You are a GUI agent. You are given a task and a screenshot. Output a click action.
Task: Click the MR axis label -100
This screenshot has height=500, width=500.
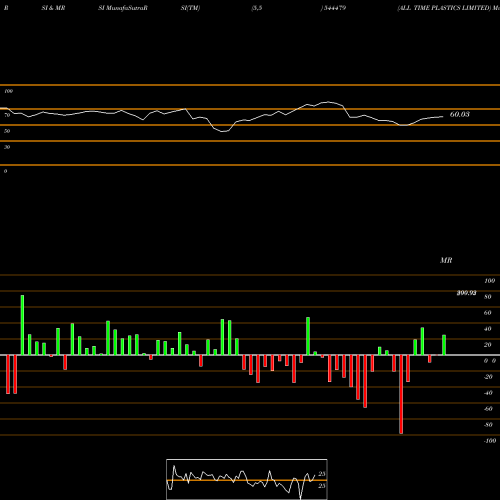490,441
